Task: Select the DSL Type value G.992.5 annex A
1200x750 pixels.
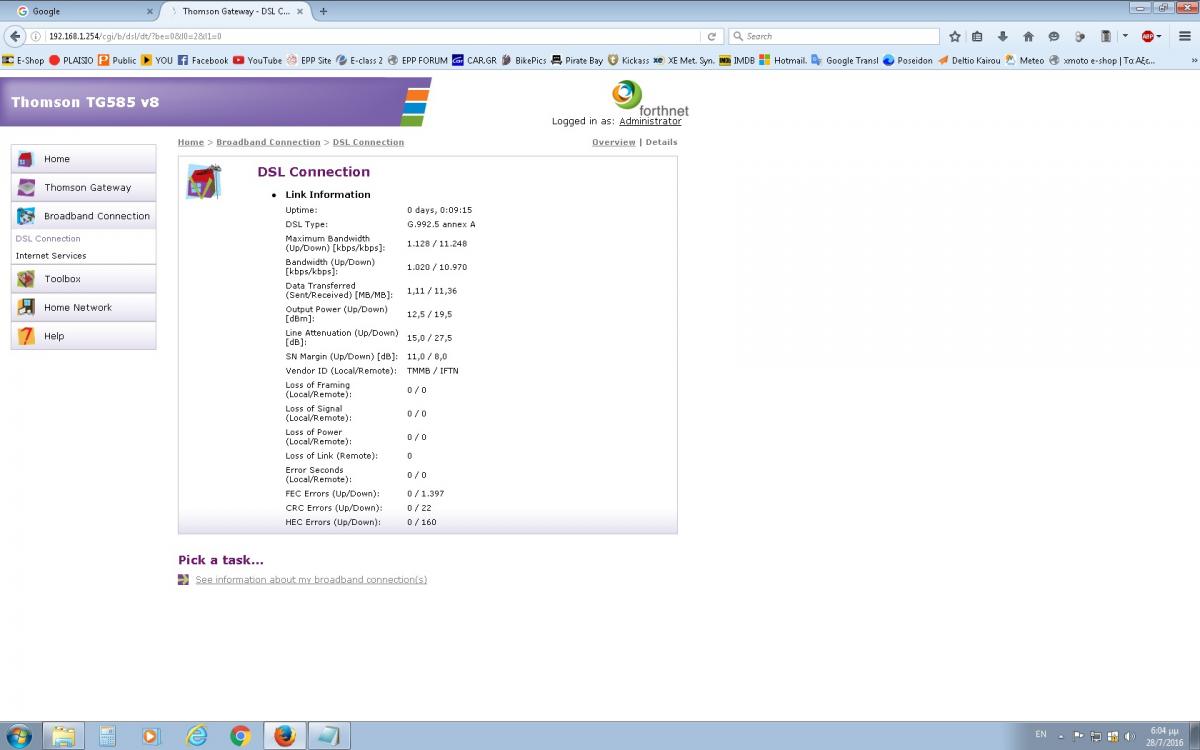Action: tap(441, 224)
